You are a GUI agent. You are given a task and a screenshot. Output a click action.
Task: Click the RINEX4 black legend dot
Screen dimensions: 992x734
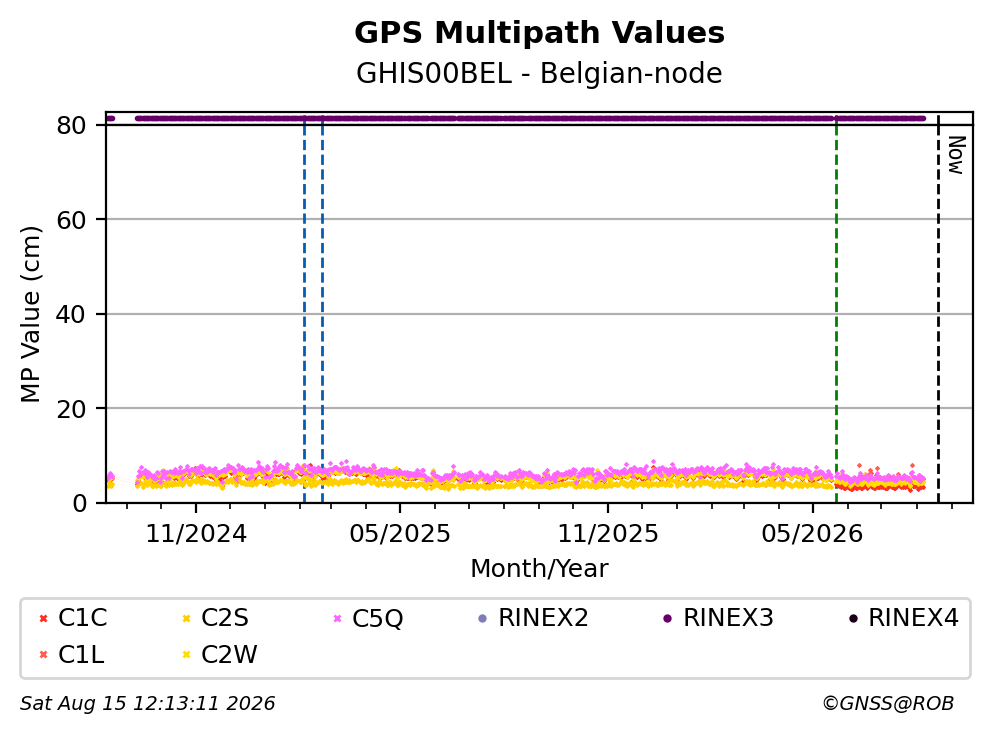[853, 618]
